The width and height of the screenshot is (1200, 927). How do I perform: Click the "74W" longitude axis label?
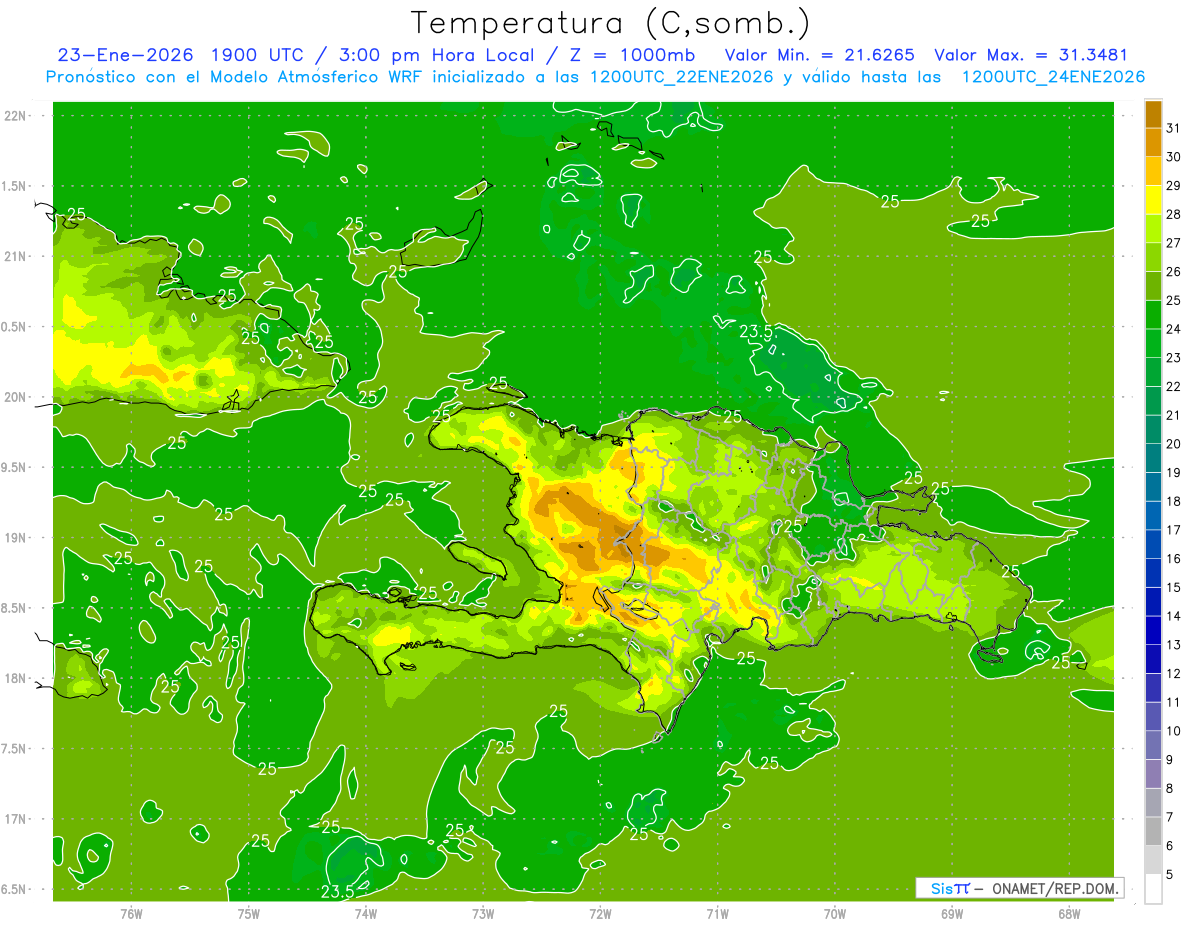click(366, 914)
